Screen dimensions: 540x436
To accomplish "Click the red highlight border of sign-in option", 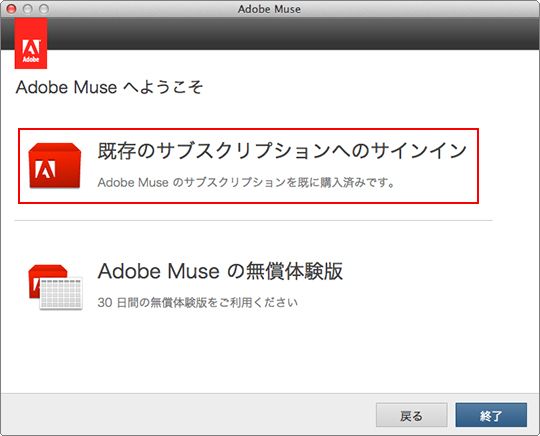I will click(x=248, y=129).
